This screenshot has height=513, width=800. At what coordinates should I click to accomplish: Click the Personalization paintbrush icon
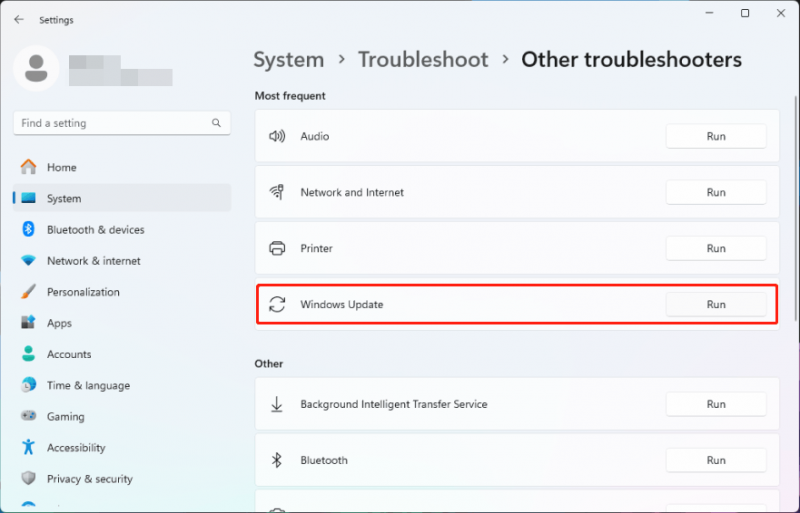coord(29,291)
